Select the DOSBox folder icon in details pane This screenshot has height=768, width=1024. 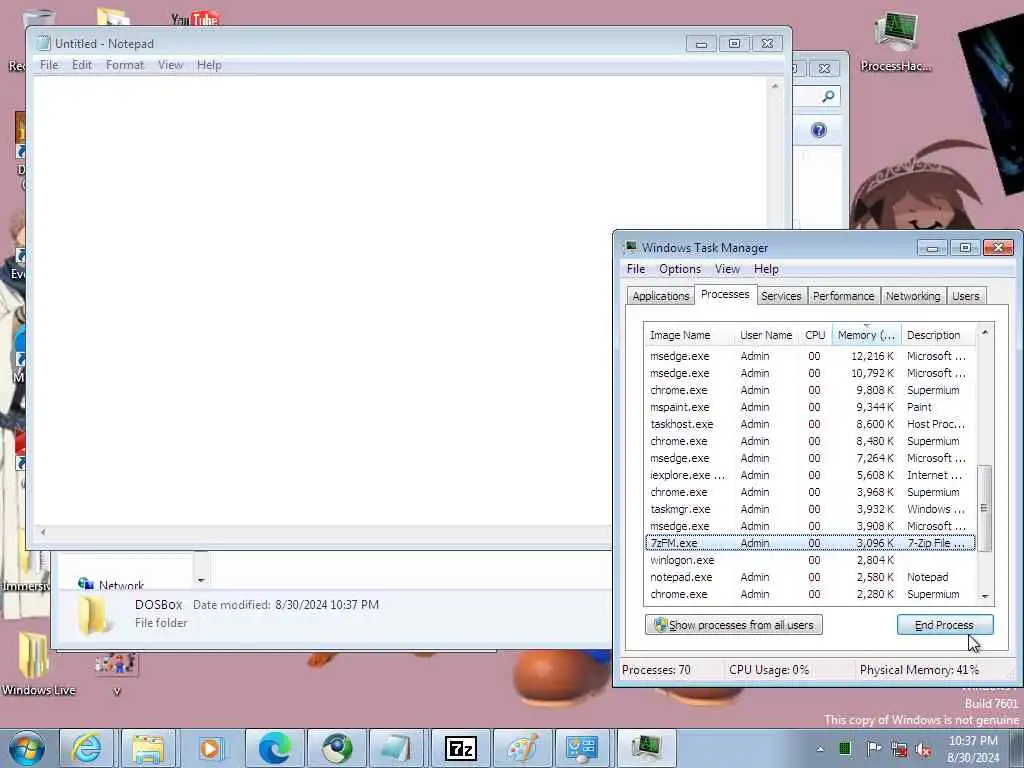pos(94,615)
